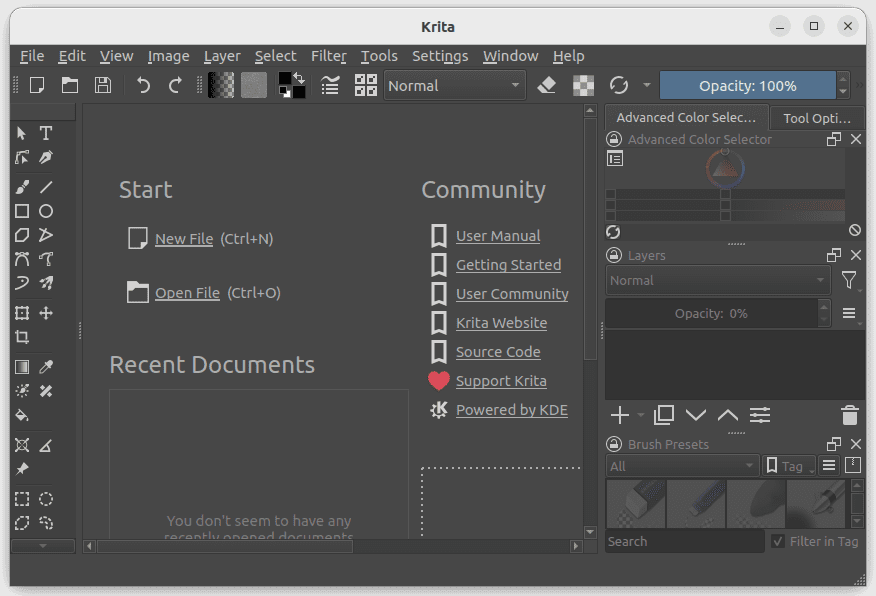
Task: Switch to the Tool Options tab
Action: tap(817, 117)
